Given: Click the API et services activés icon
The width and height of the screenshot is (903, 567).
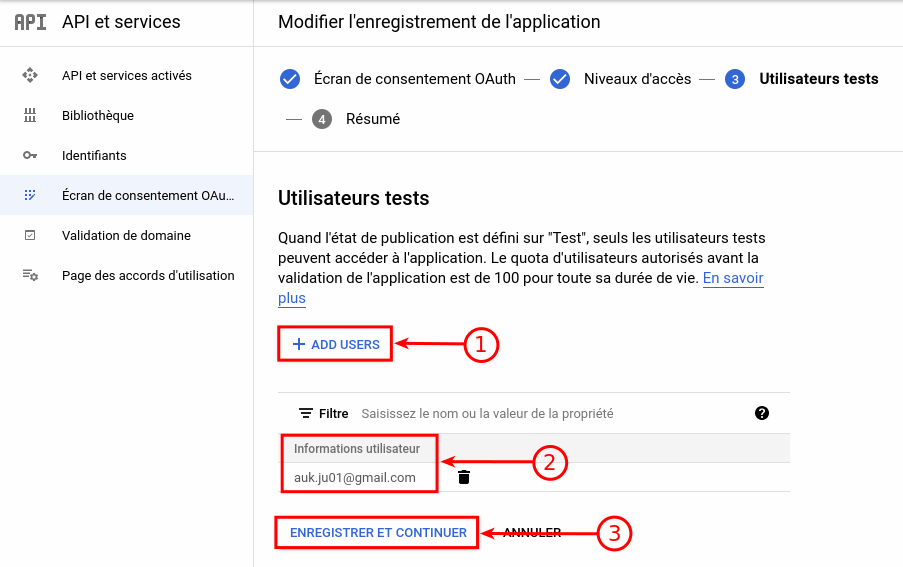Looking at the screenshot, I should click(x=30, y=75).
